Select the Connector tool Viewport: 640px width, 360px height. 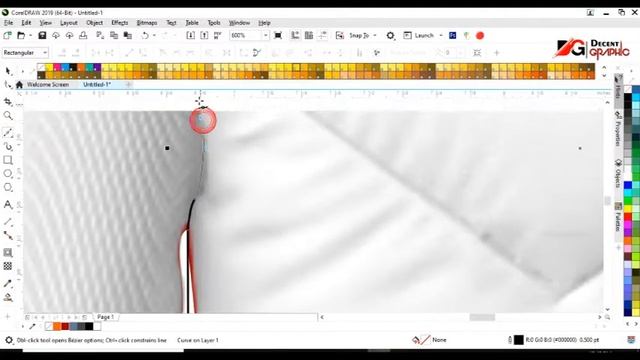[x=8, y=236]
